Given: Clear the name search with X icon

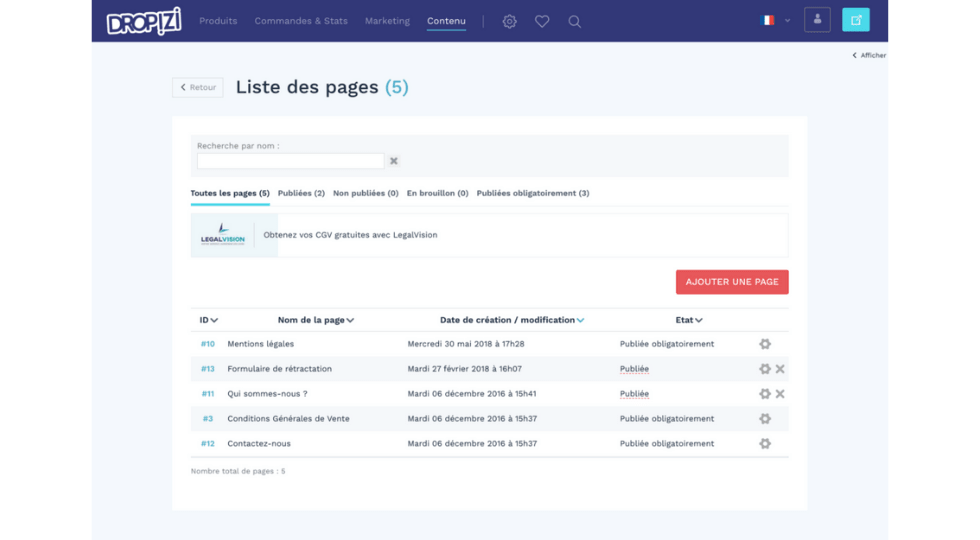Looking at the screenshot, I should (394, 161).
